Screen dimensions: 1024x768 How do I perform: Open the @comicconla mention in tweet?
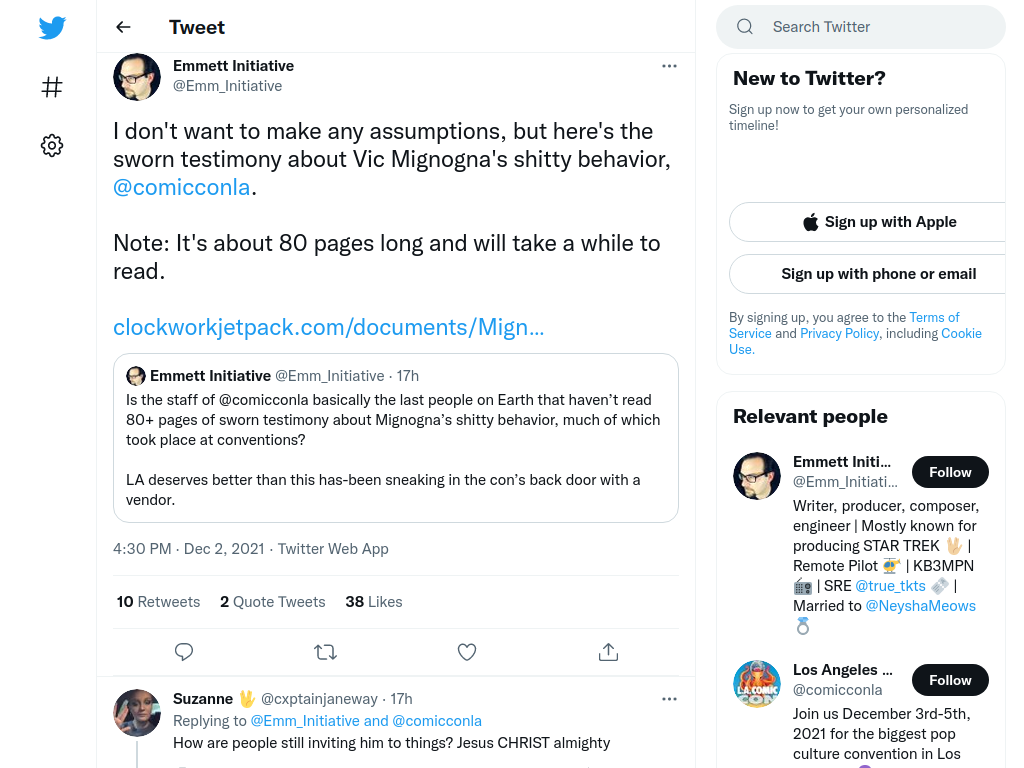[x=182, y=187]
